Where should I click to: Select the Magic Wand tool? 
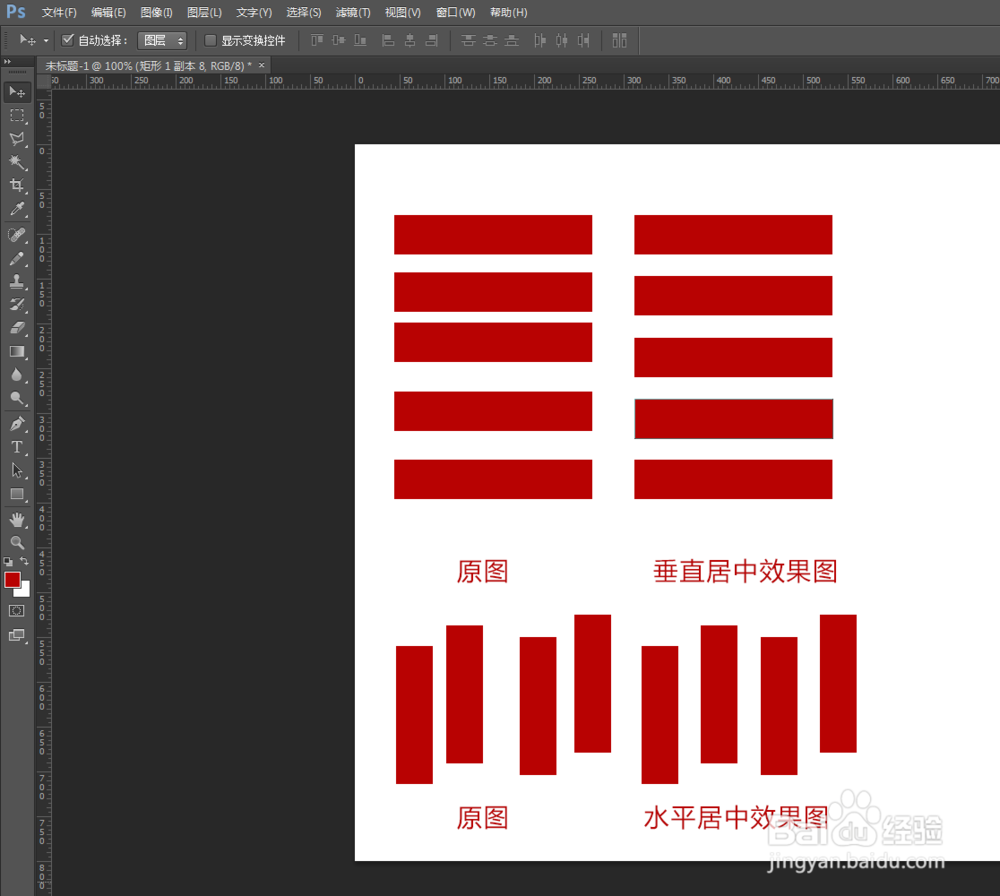pos(17,162)
